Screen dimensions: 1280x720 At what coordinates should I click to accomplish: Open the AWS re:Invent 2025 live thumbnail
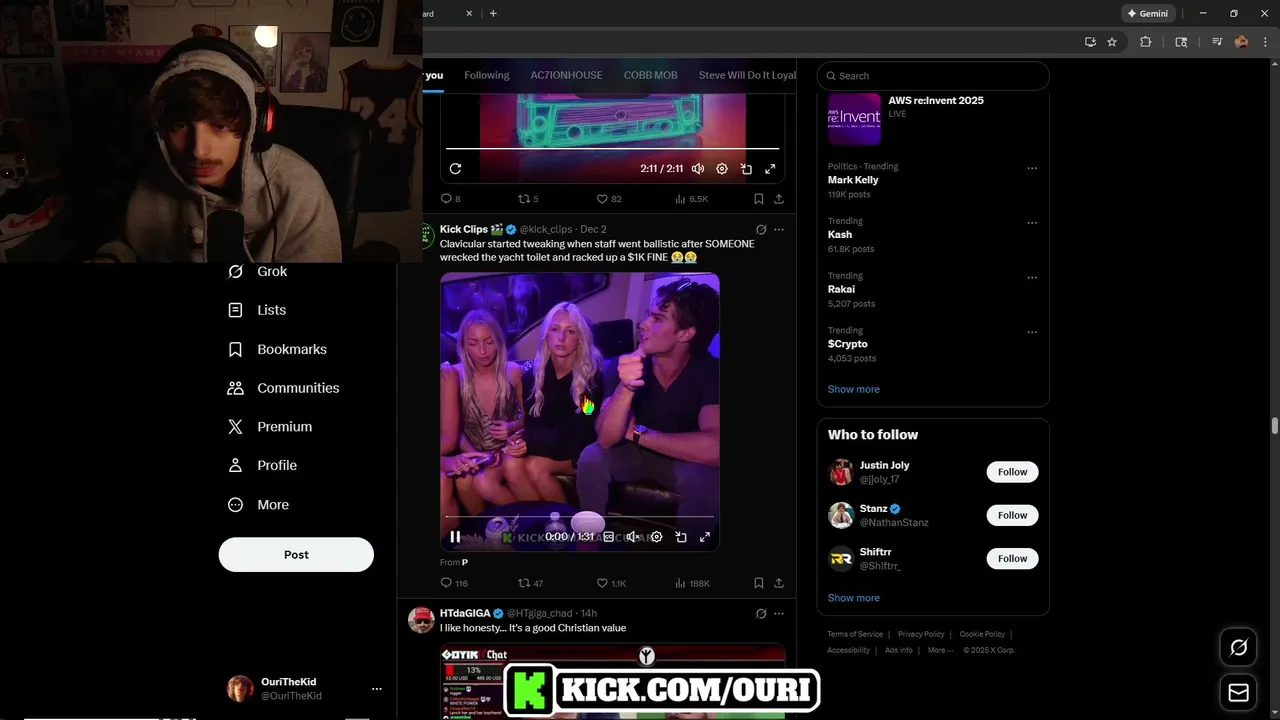click(x=854, y=119)
